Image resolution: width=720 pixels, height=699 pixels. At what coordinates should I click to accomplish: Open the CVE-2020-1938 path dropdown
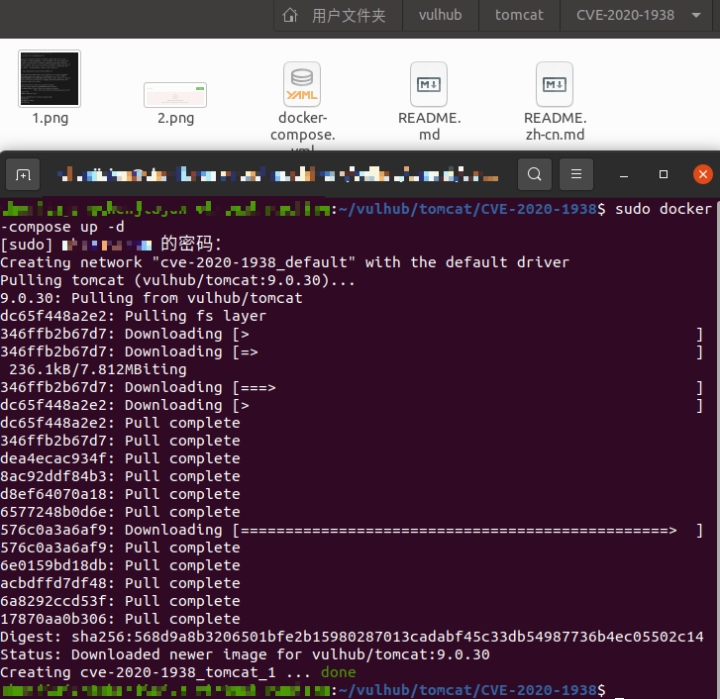point(696,15)
